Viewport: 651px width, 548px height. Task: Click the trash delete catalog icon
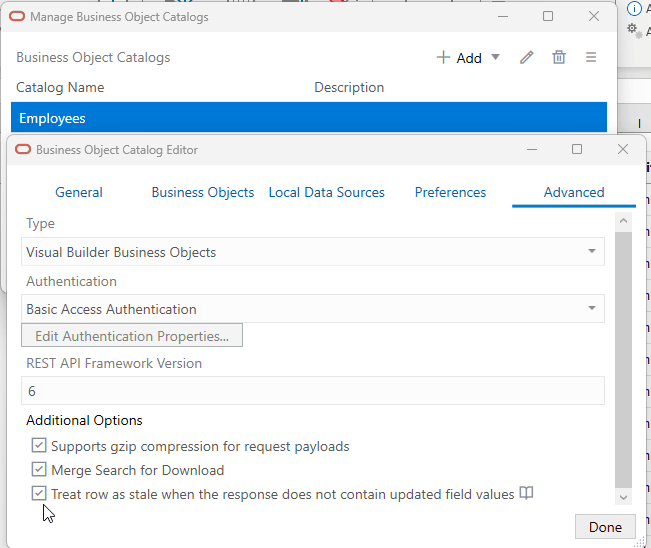[559, 57]
